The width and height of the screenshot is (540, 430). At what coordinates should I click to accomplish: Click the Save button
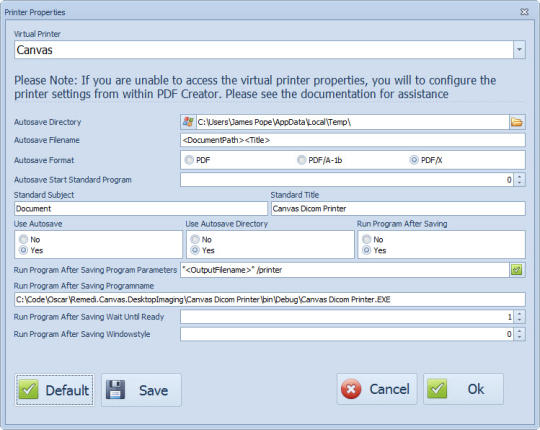point(141,390)
